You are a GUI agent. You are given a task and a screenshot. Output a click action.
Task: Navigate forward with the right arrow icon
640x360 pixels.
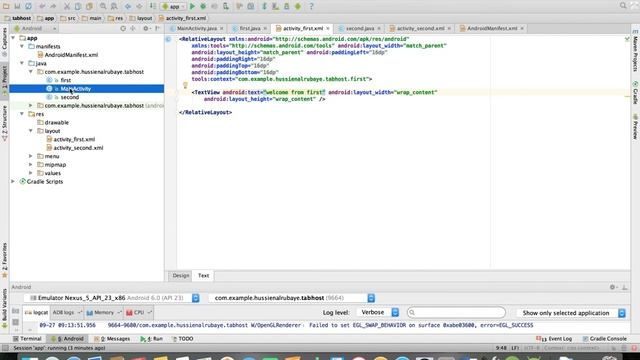[x=139, y=6]
